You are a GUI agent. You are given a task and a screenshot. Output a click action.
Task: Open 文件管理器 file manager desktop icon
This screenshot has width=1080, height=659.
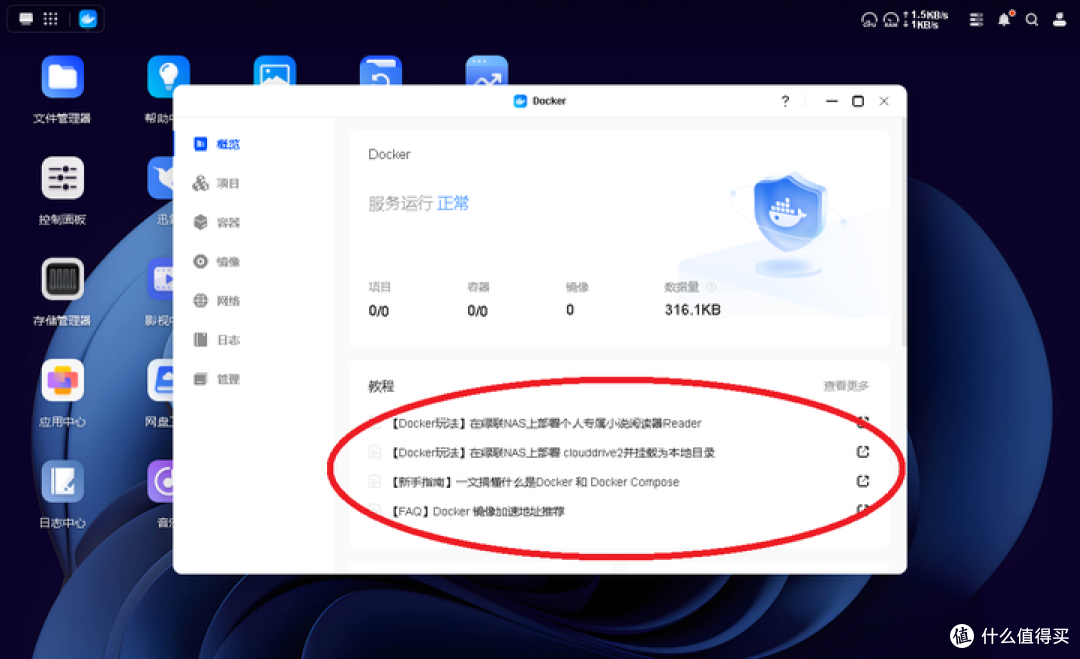click(62, 77)
